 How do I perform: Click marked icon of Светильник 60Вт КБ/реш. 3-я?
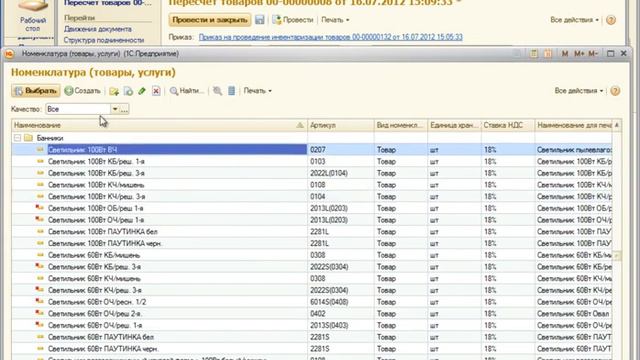click(40, 267)
